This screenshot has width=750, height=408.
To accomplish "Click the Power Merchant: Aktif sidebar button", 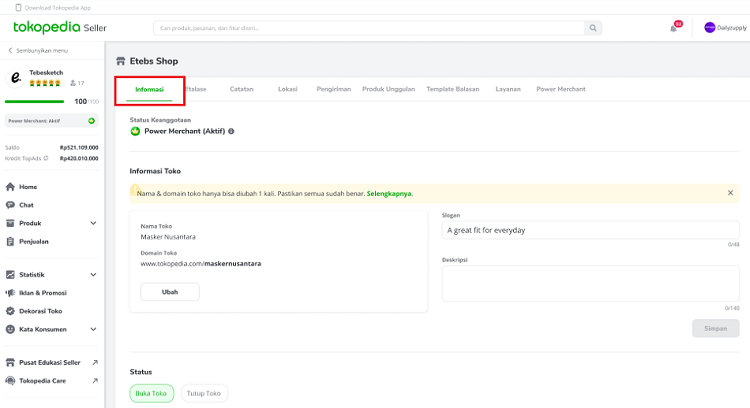I will click(52, 121).
